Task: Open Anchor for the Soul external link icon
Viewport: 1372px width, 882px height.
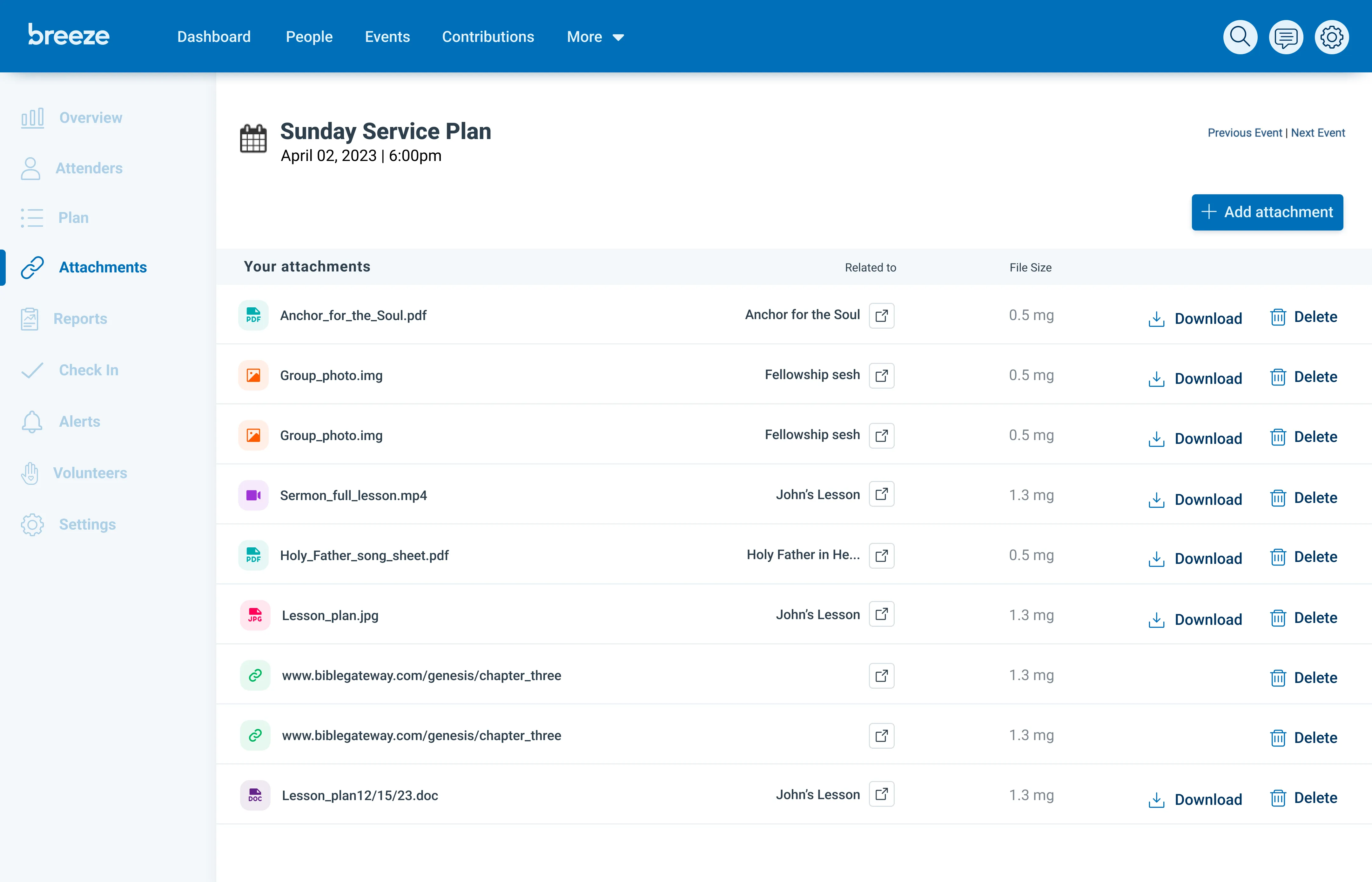Action: pyautogui.click(x=881, y=316)
